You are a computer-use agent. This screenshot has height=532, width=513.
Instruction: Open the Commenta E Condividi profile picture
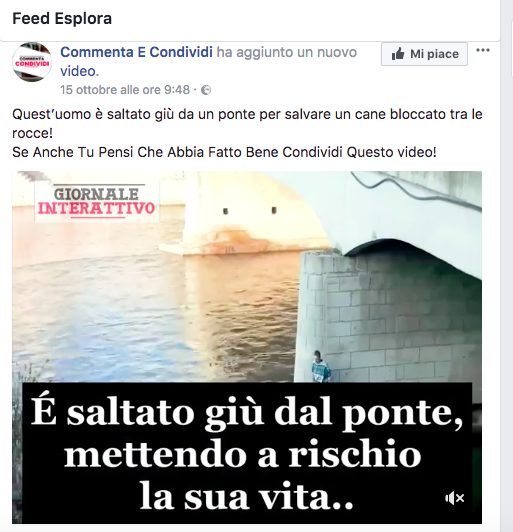pos(32,62)
